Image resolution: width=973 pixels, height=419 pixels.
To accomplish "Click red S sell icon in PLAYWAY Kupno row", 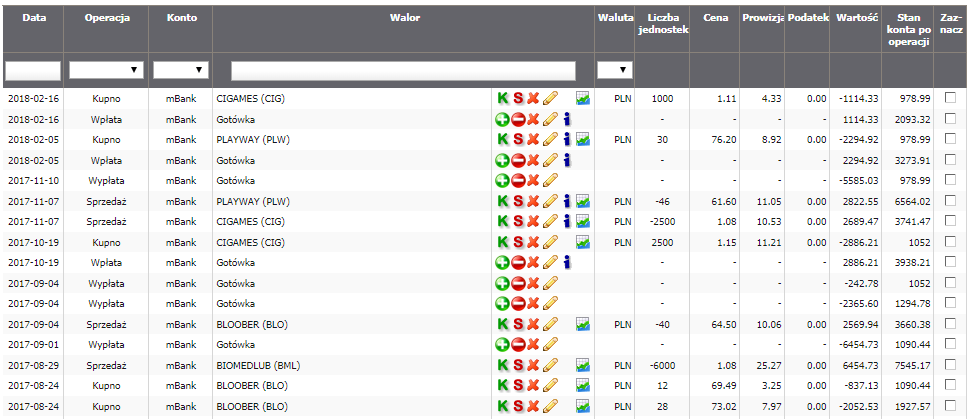I will [x=518, y=139].
